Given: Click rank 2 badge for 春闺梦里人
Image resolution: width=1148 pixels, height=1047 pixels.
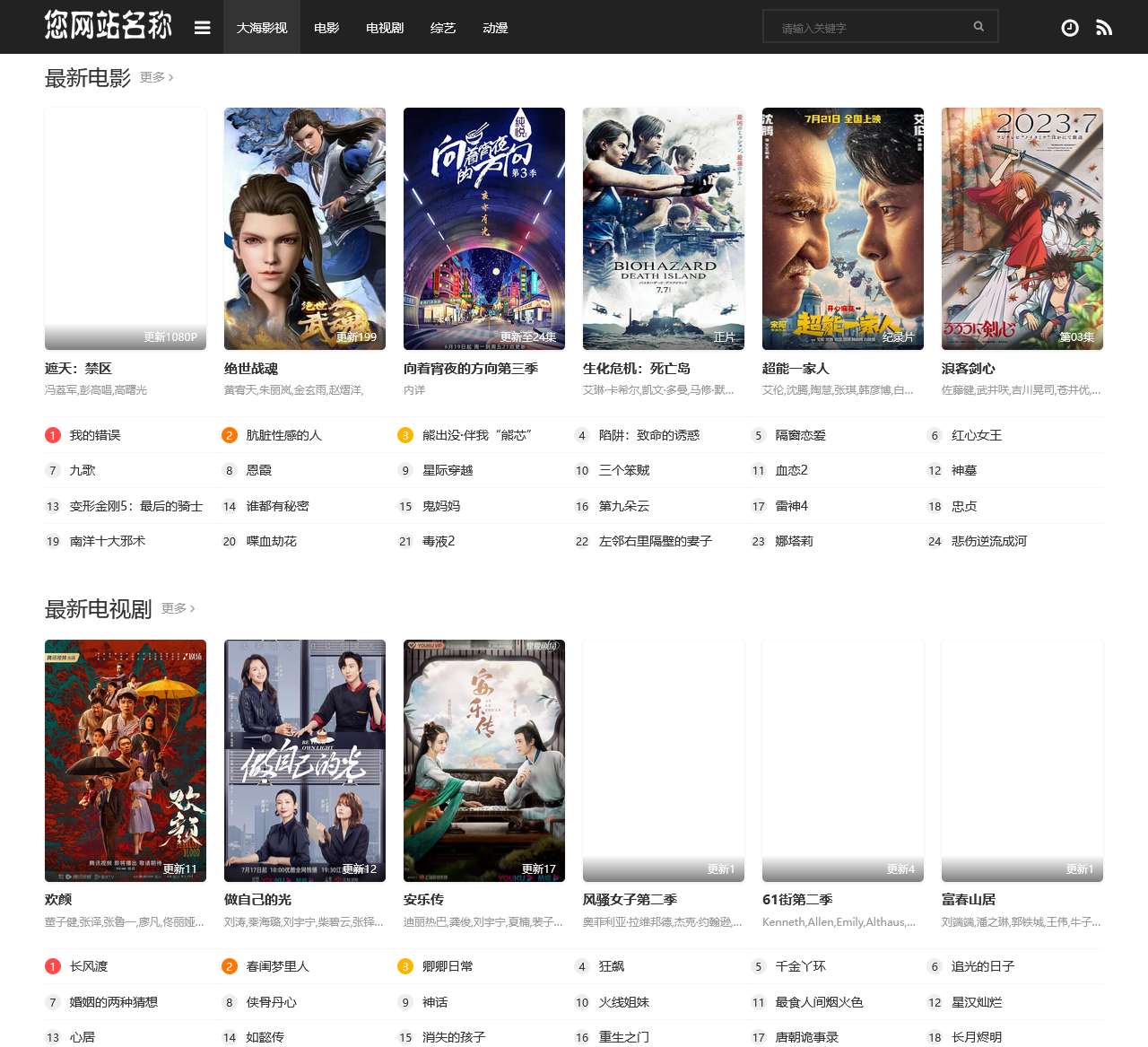Looking at the screenshot, I should (x=230, y=966).
